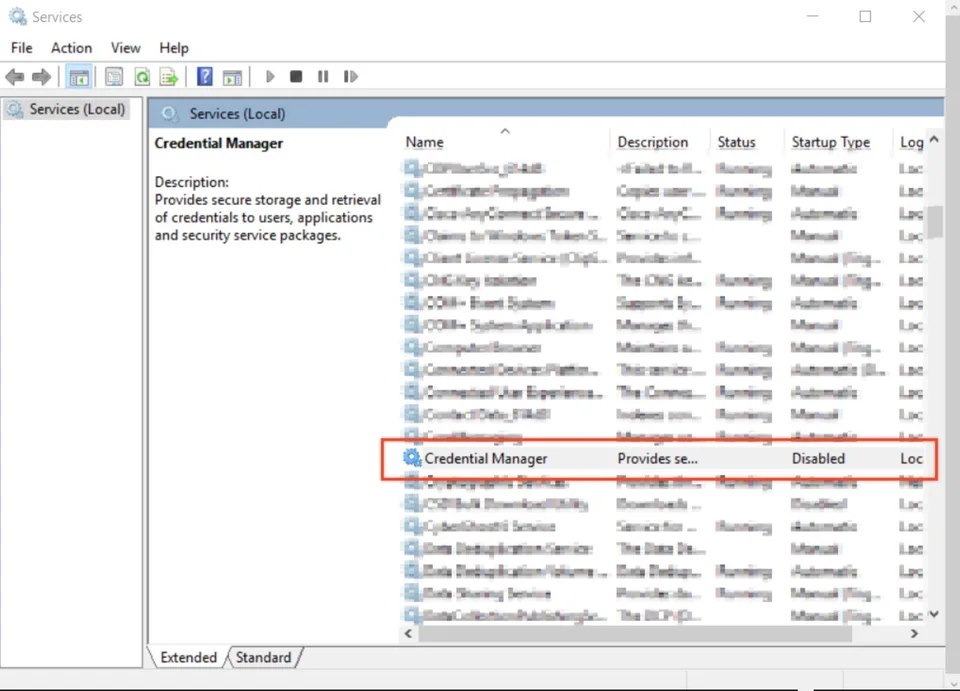
Task: Click the Refresh toolbar icon
Action: tap(142, 77)
